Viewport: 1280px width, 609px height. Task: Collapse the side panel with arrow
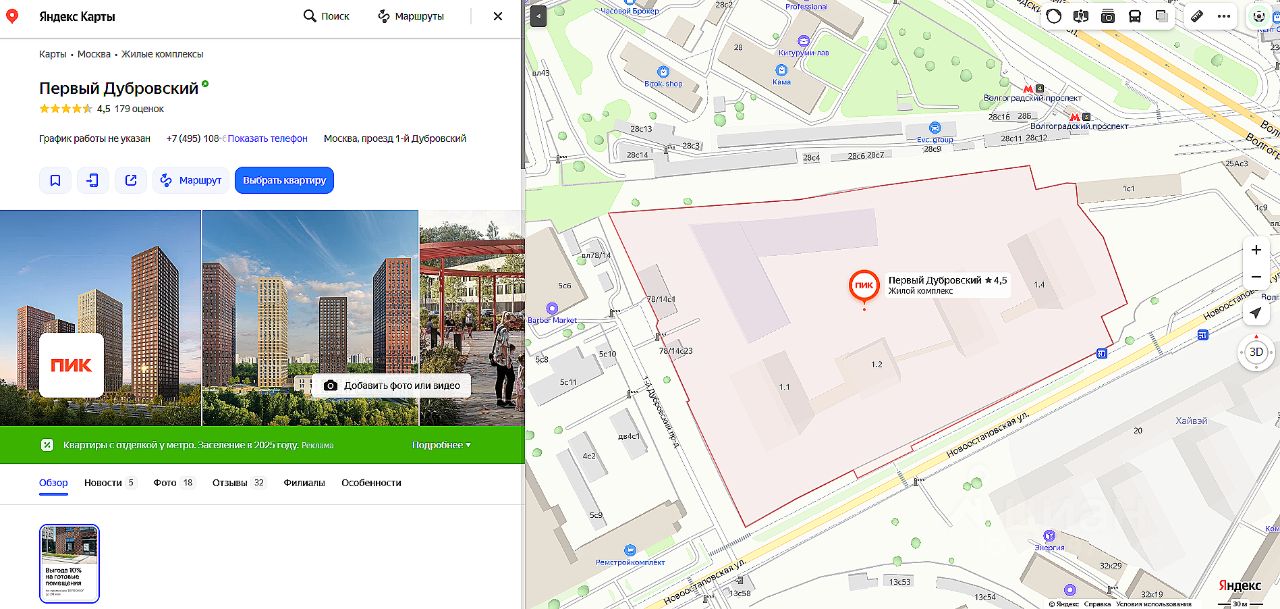click(x=538, y=16)
